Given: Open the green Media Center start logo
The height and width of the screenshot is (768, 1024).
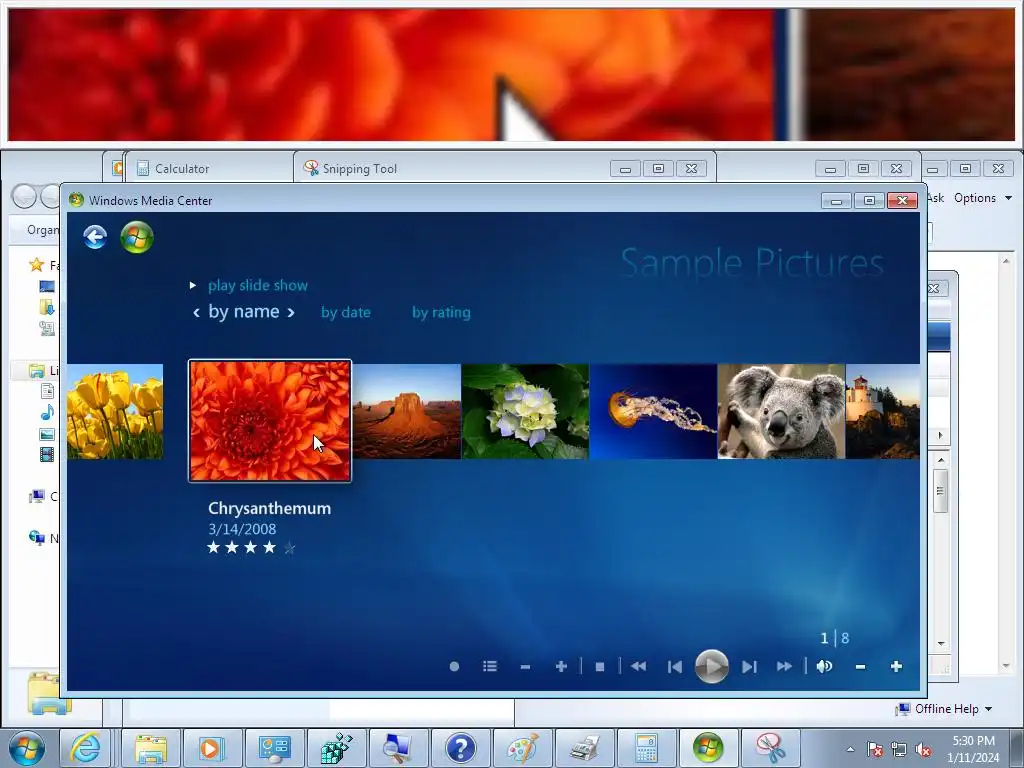Looking at the screenshot, I should [137, 236].
